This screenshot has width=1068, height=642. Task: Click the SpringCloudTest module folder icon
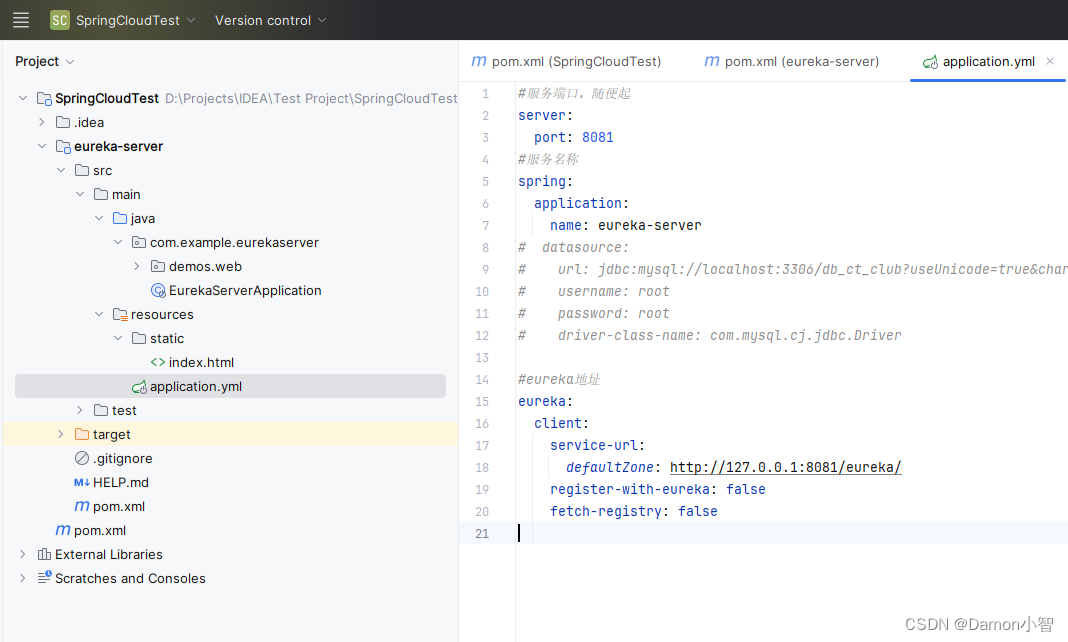pos(44,99)
